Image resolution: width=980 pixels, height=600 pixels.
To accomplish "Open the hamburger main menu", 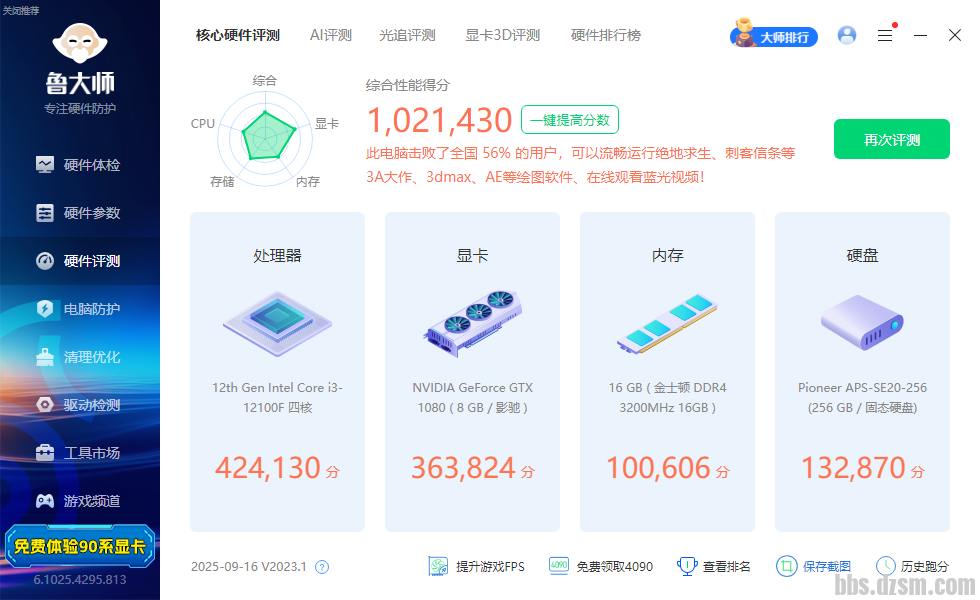I will click(885, 35).
